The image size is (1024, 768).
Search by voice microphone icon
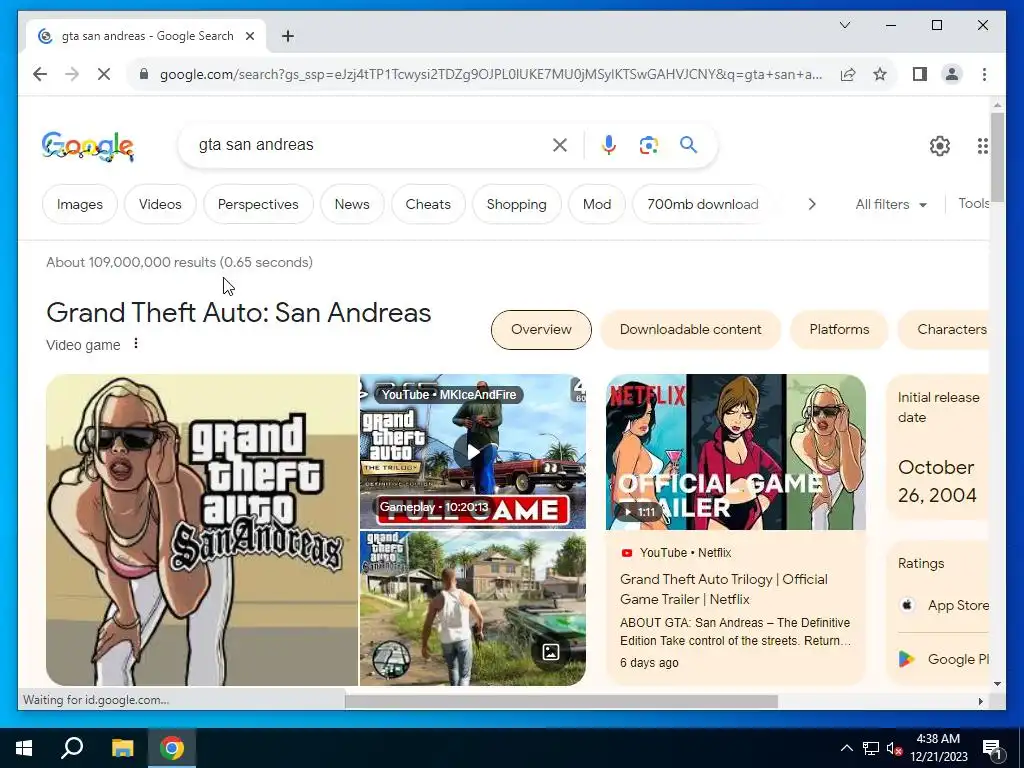(609, 144)
